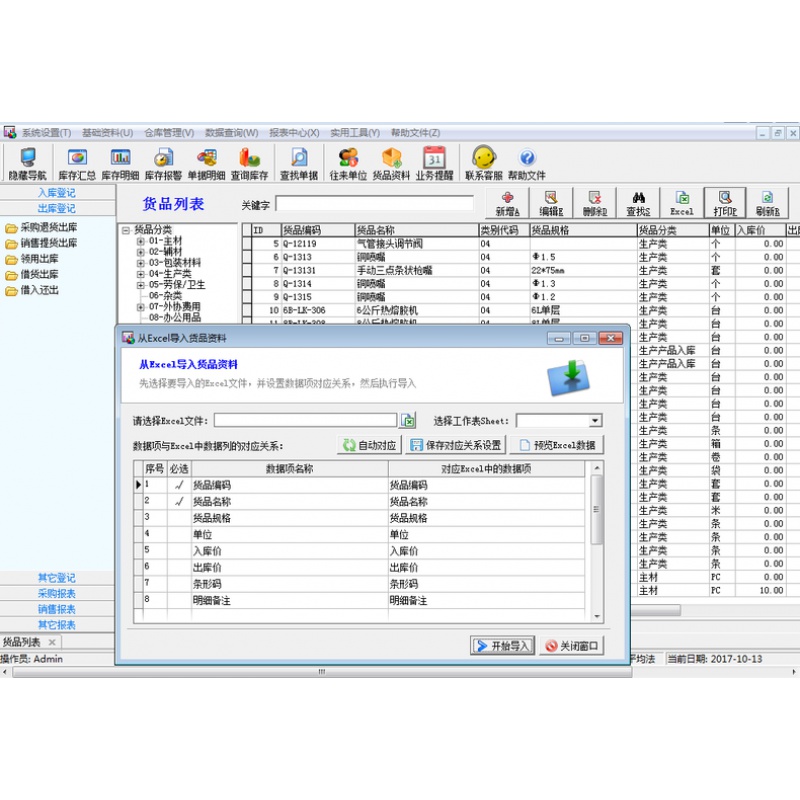Viewport: 800px width, 800px height.
Task: Click browse Excel file icon
Action: [408, 420]
